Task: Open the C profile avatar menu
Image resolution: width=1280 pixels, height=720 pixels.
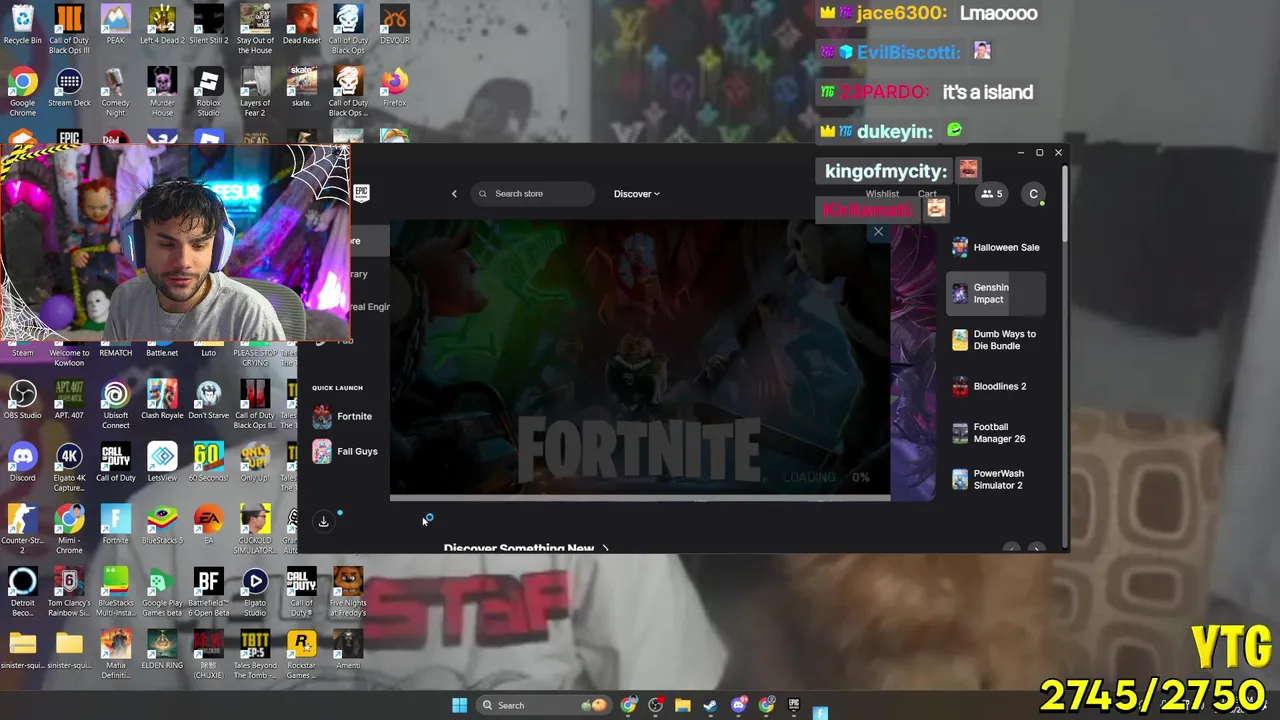Action: pyautogui.click(x=1033, y=194)
